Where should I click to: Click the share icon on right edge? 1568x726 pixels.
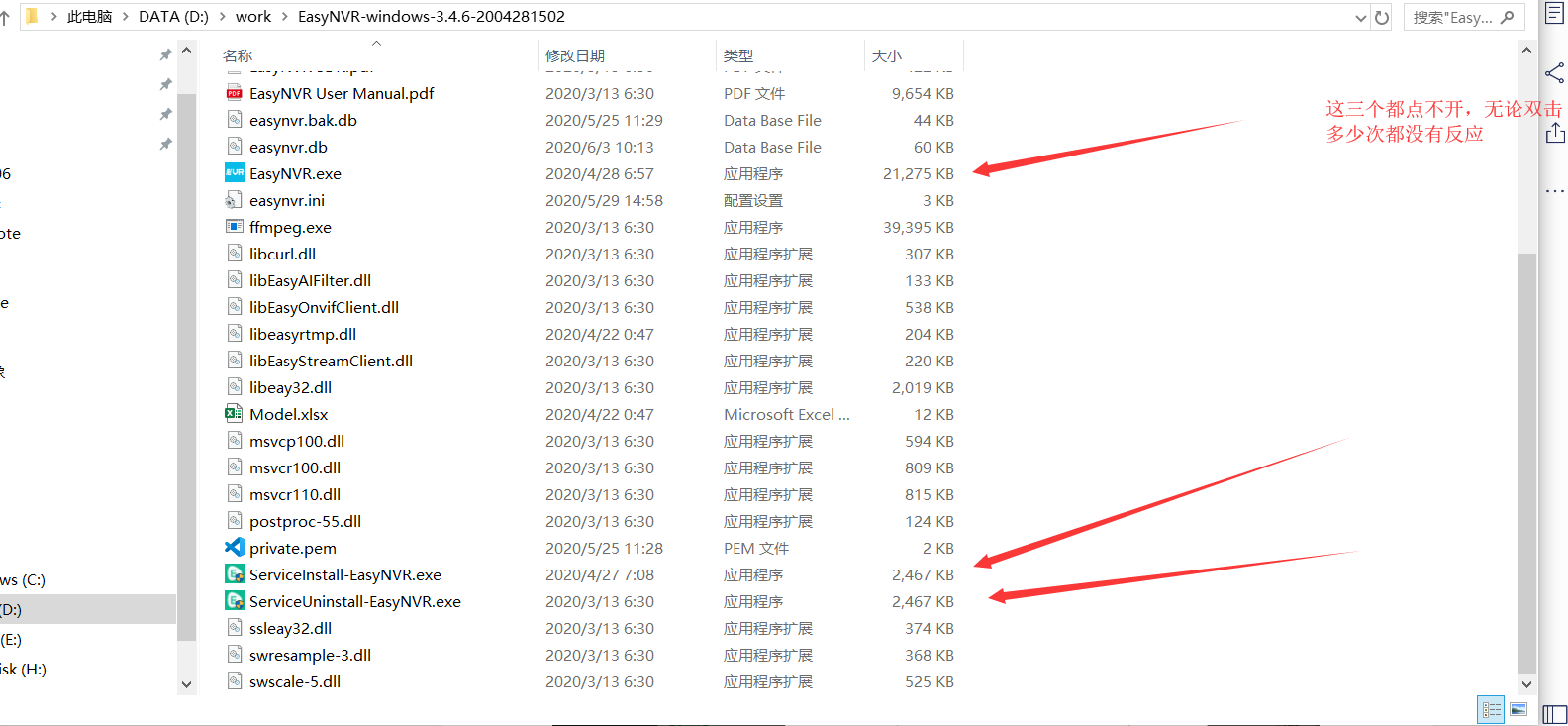(x=1555, y=73)
